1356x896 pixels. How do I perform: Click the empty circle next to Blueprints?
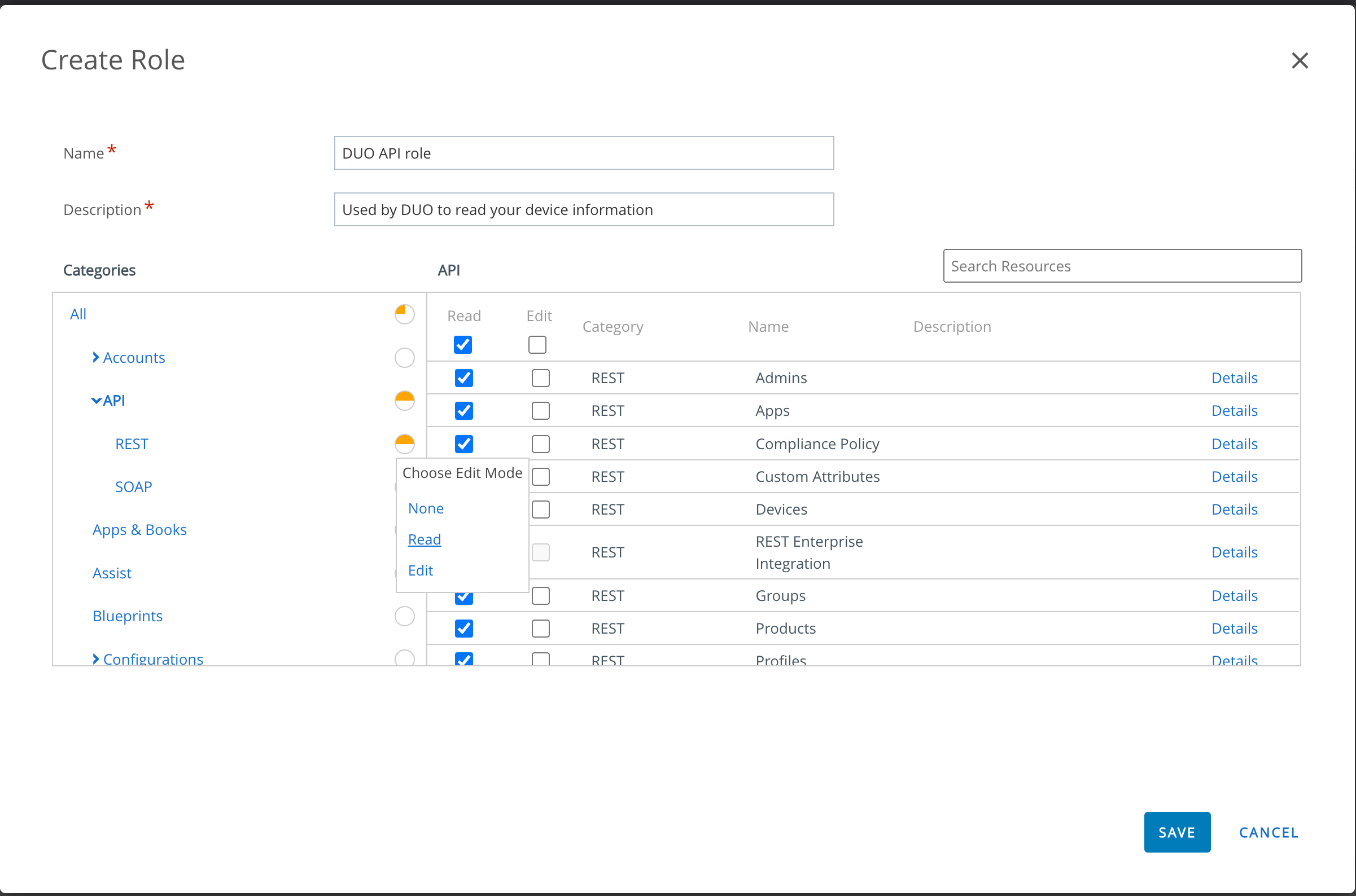coord(404,616)
